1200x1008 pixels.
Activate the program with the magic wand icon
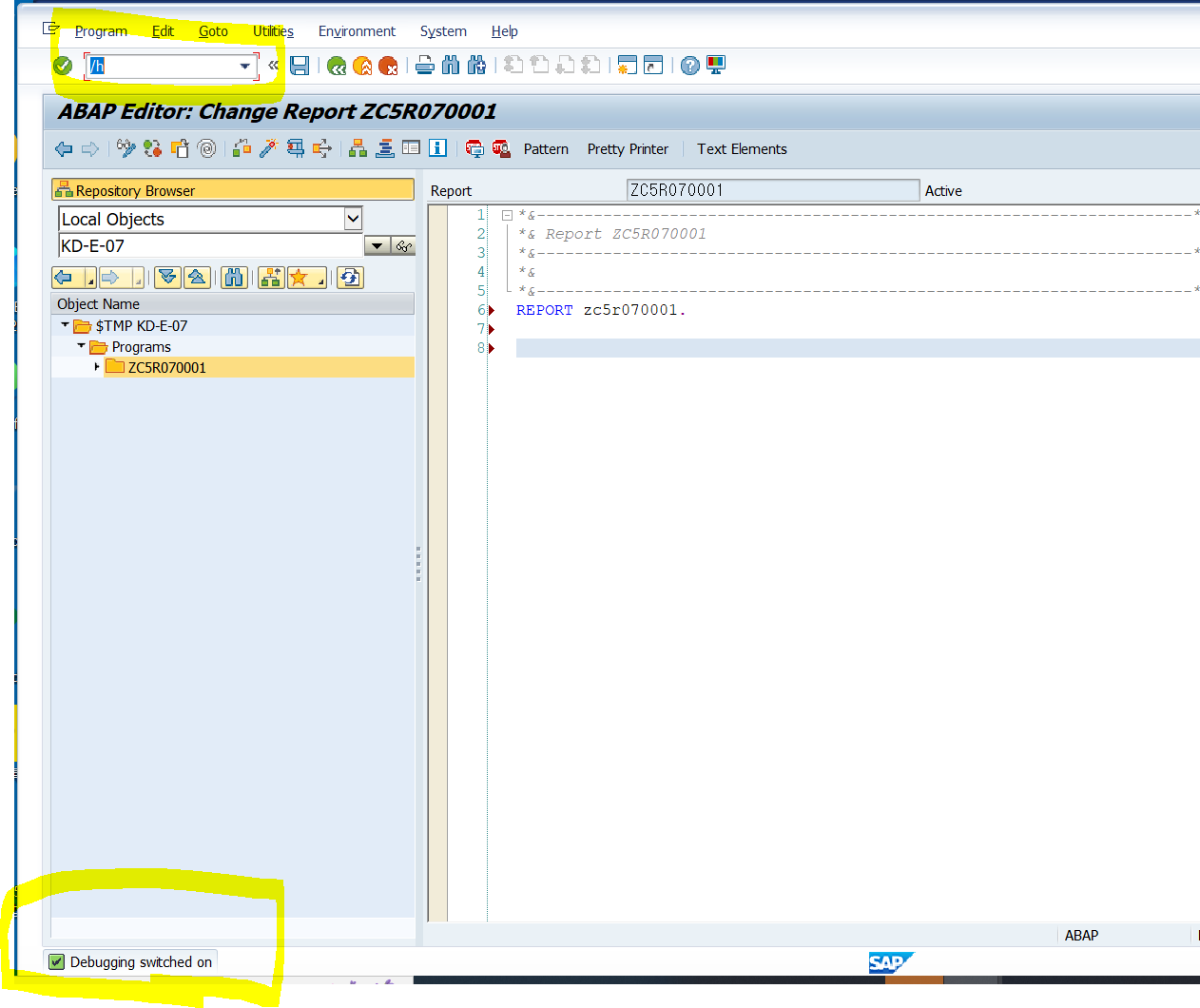[x=269, y=148]
